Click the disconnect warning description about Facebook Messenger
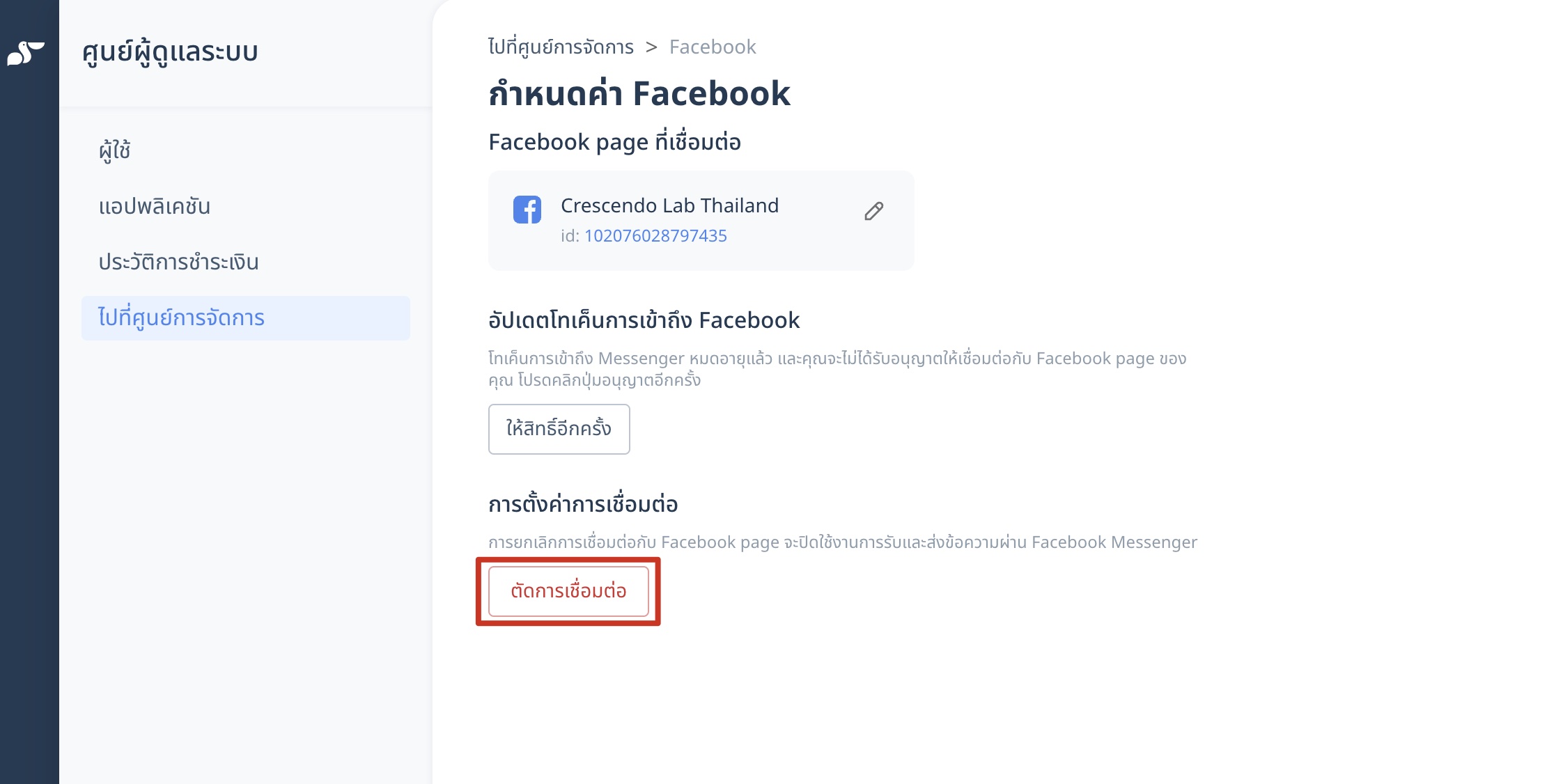The image size is (1563, 784). (843, 542)
